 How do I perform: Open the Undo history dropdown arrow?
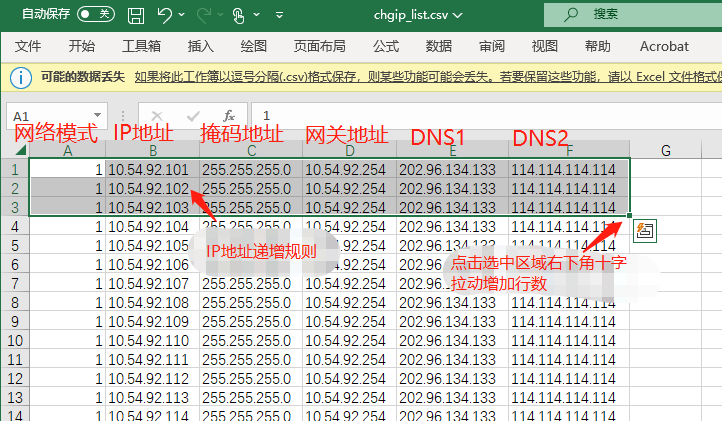pyautogui.click(x=182, y=16)
